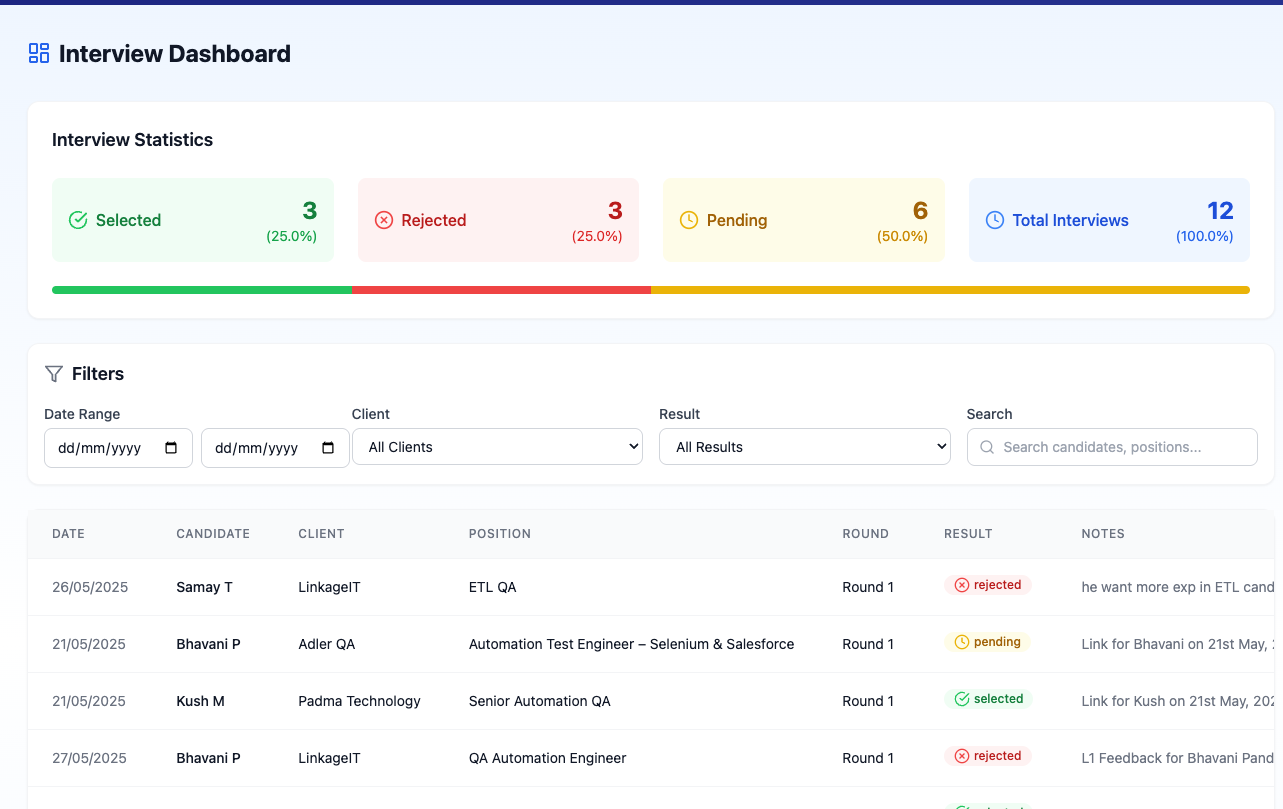Image resolution: width=1283 pixels, height=809 pixels.
Task: Click the magnifying glass icon in the search box
Action: [x=987, y=447]
